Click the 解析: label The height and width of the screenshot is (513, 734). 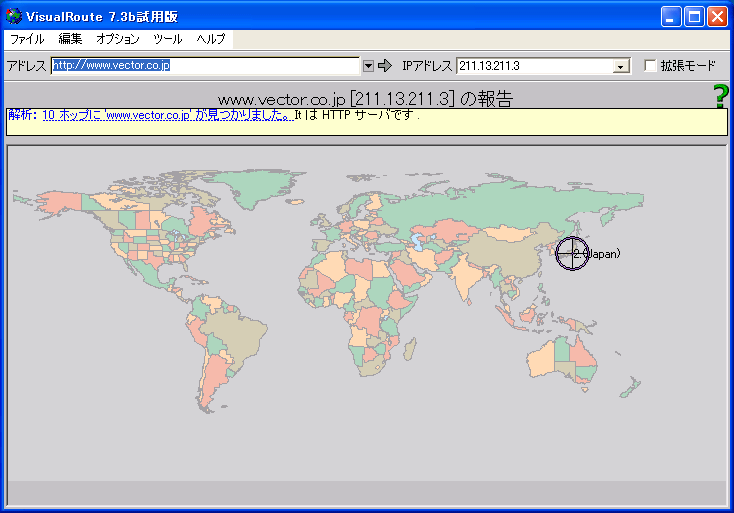click(x=23, y=115)
